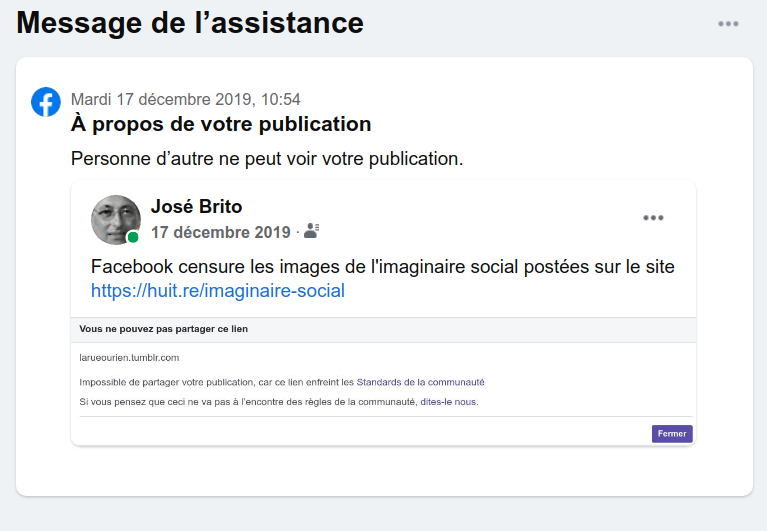
Task: Click the Facebook logo icon
Action: [x=46, y=102]
